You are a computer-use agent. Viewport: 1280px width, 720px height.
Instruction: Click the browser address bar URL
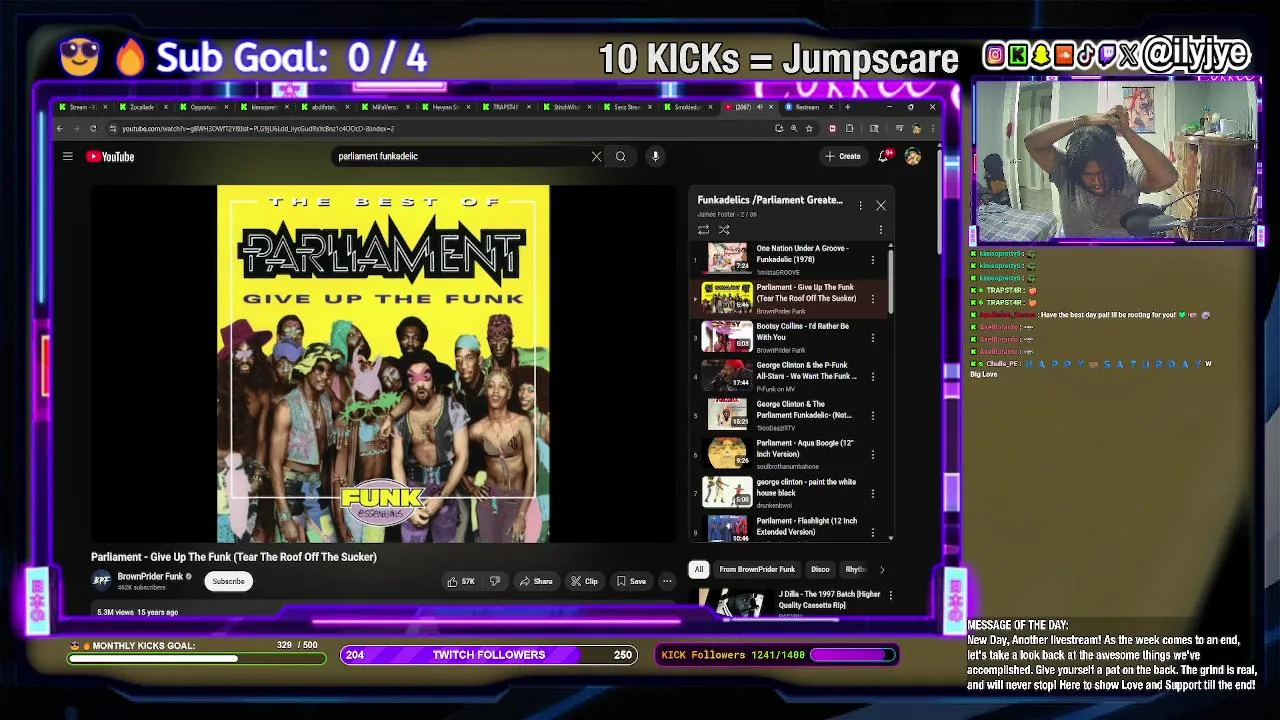(x=258, y=128)
